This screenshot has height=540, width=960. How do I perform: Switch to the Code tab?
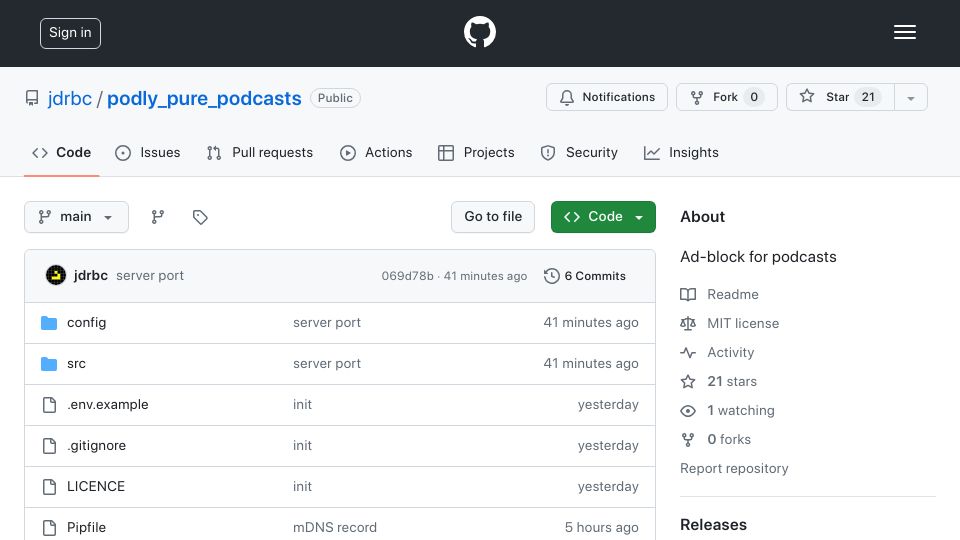click(61, 152)
